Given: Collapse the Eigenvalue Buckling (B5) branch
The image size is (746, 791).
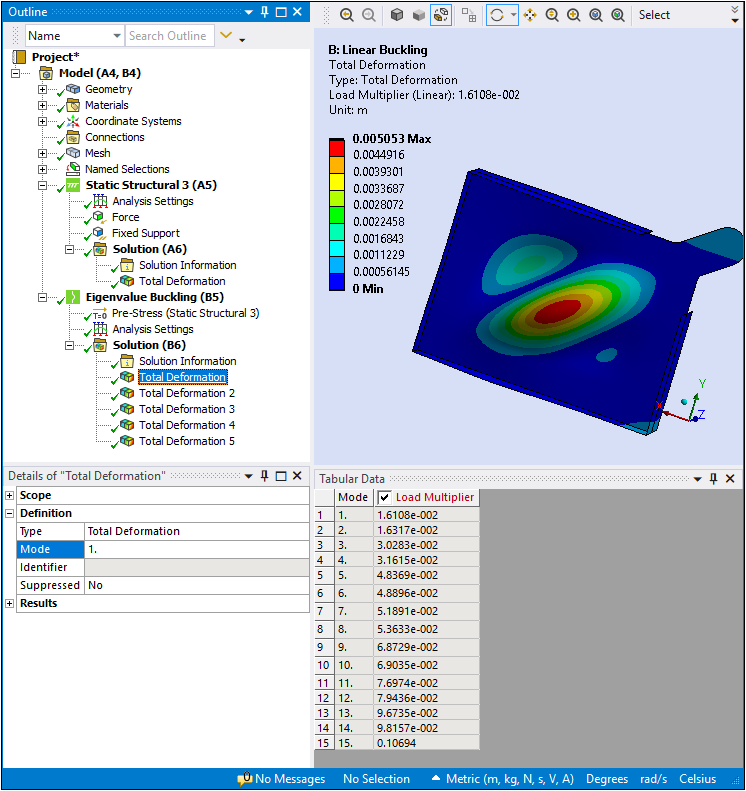Looking at the screenshot, I should [42, 297].
